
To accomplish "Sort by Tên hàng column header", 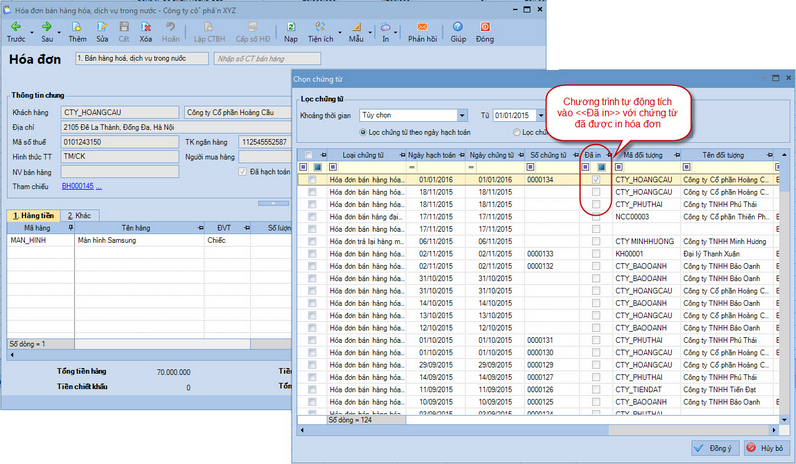I will (136, 228).
